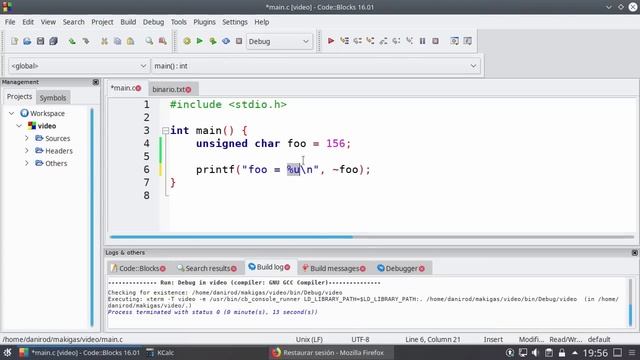Redo the last edit
640x360 pixels.
coord(85,41)
